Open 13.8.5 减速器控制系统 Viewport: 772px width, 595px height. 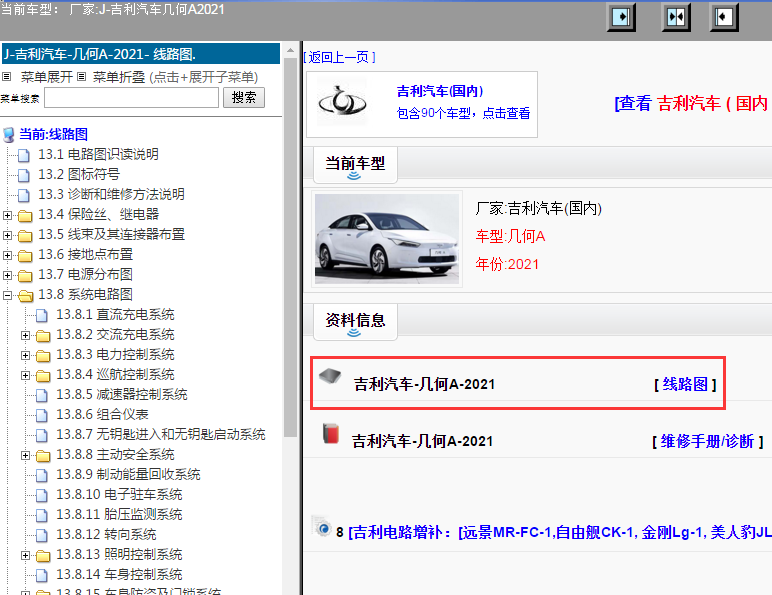[122, 395]
